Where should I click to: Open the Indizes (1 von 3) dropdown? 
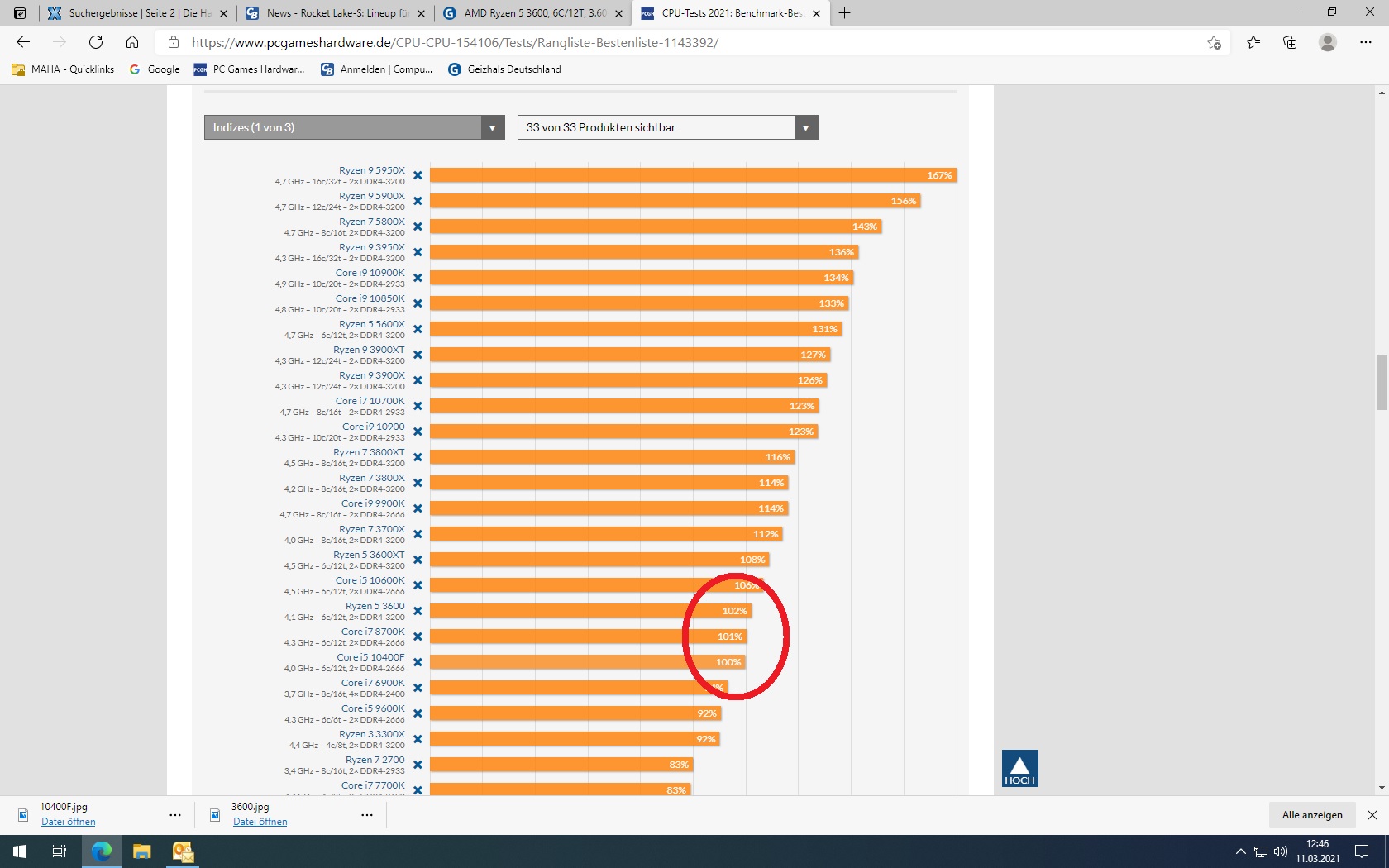click(x=354, y=127)
